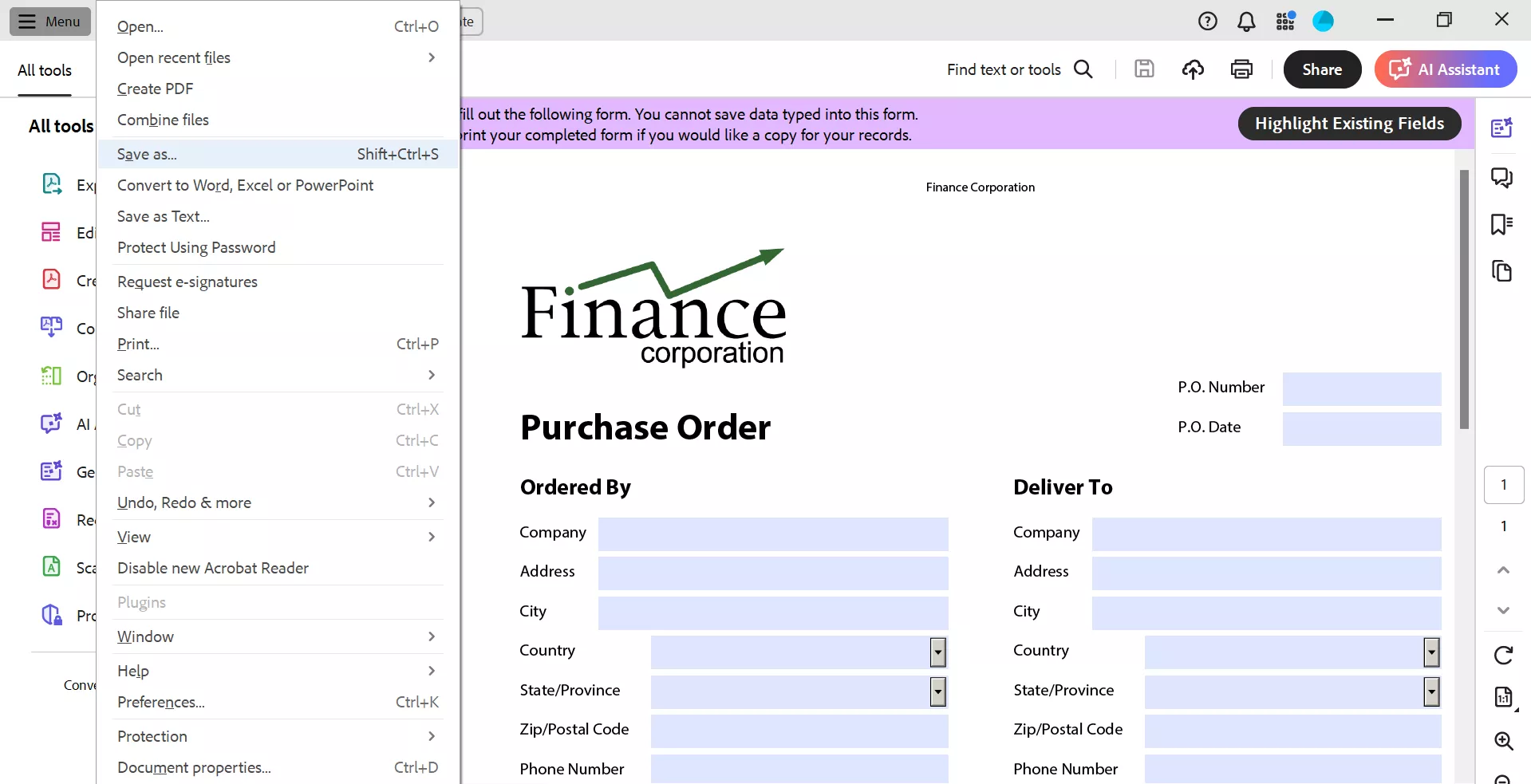This screenshot has width=1531, height=784.
Task: Launch the Scan & OCR tool
Action: tap(52, 566)
